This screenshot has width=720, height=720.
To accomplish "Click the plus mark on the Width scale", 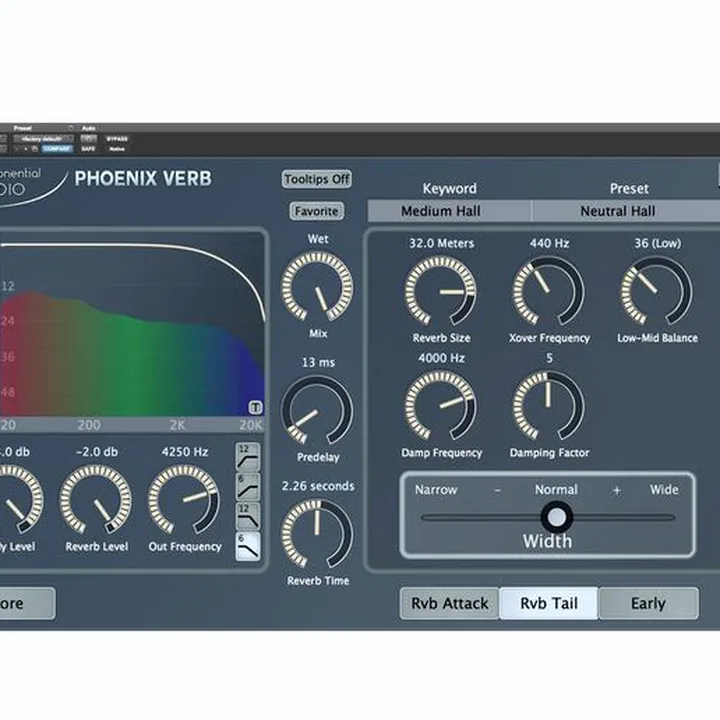I will pos(616,490).
